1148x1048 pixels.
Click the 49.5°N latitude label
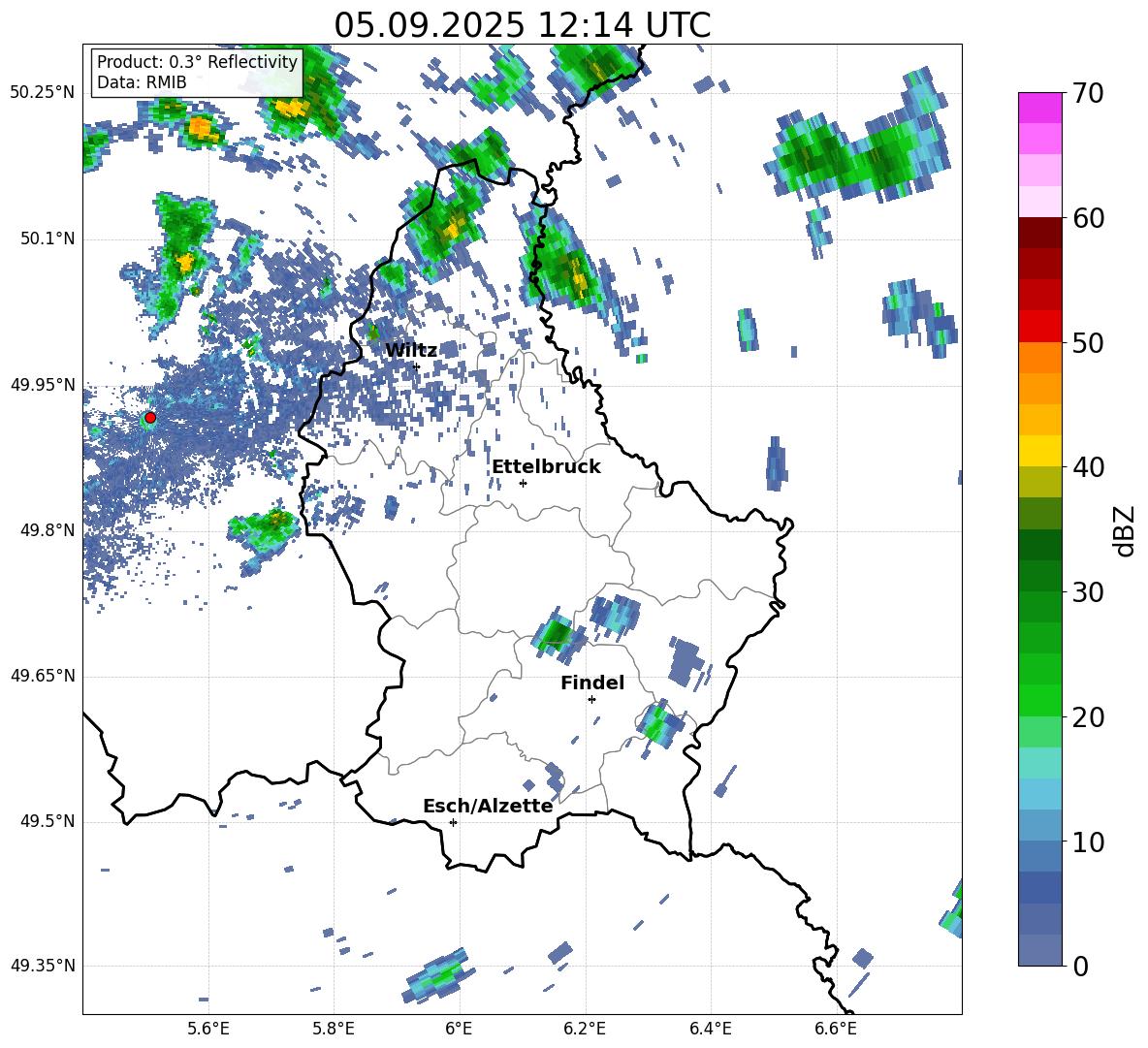pos(48,821)
